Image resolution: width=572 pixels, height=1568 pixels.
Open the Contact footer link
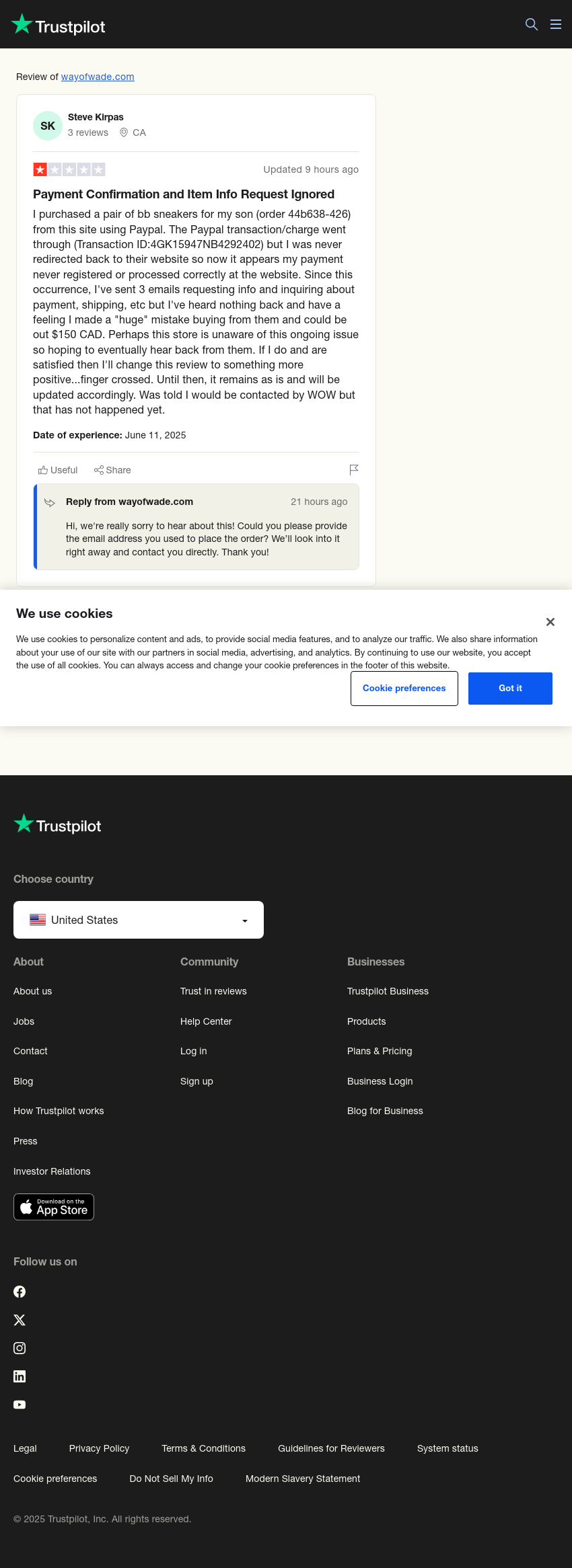30,1051
